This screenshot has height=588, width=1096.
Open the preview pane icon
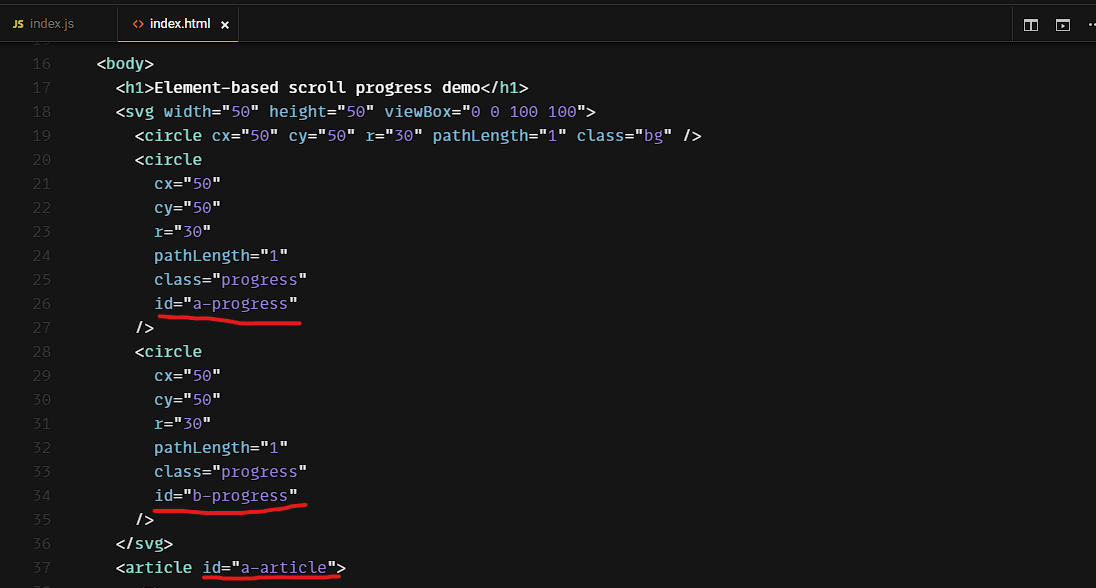(x=1063, y=25)
